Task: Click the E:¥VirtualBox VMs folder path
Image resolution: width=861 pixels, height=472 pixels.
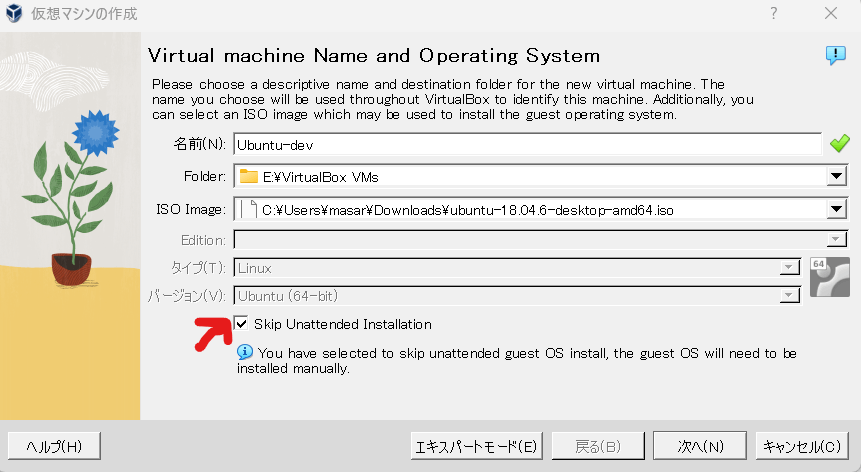Action: pyautogui.click(x=321, y=177)
